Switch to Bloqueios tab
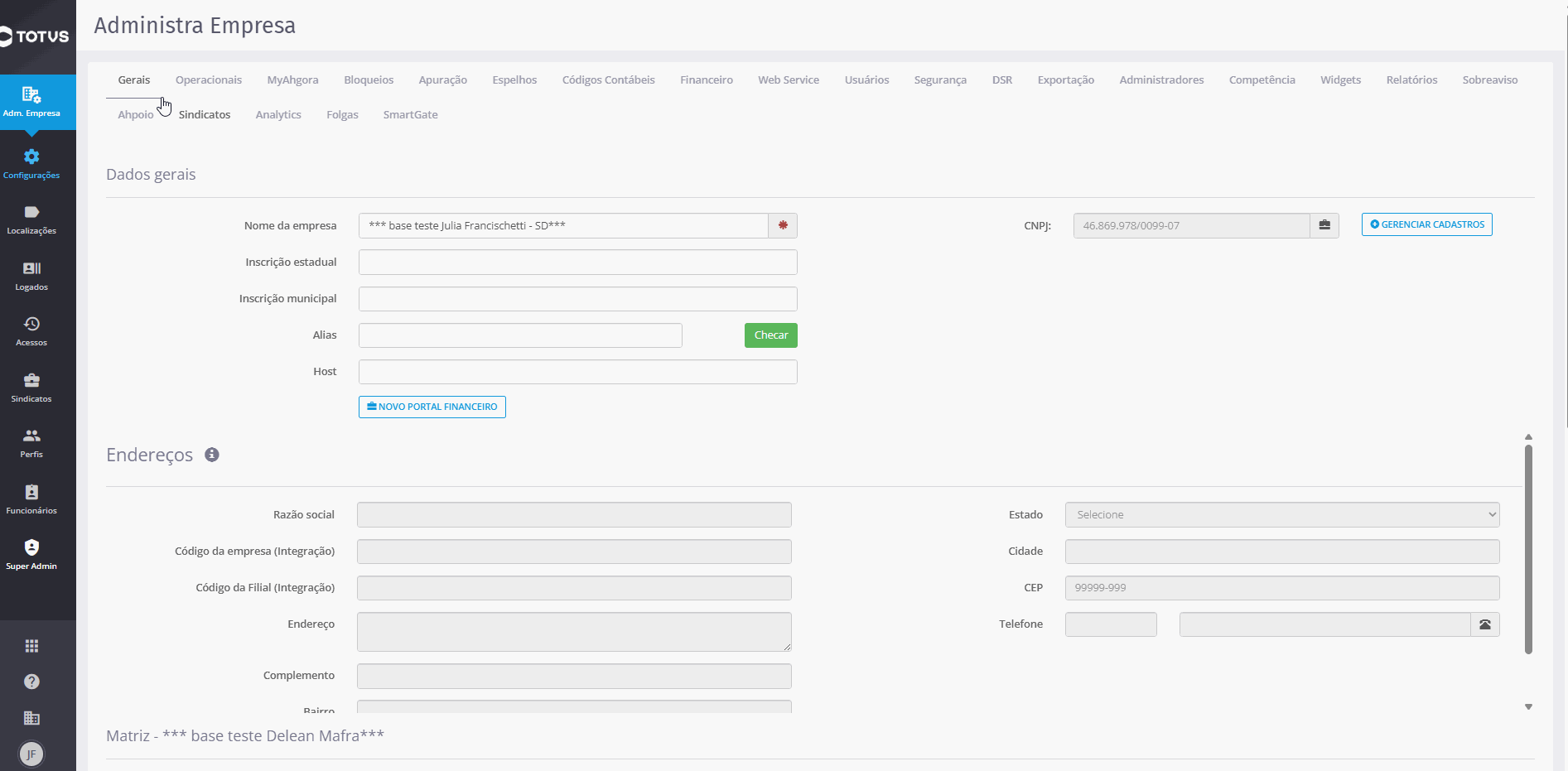 [x=369, y=80]
